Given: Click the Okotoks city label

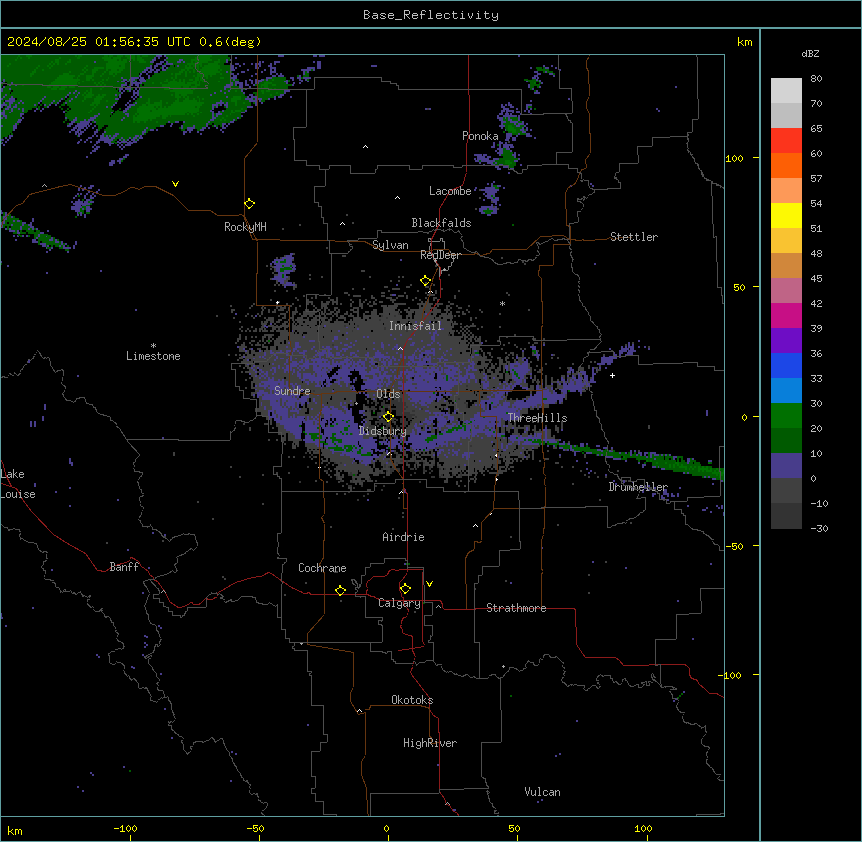Looking at the screenshot, I should pos(412,700).
